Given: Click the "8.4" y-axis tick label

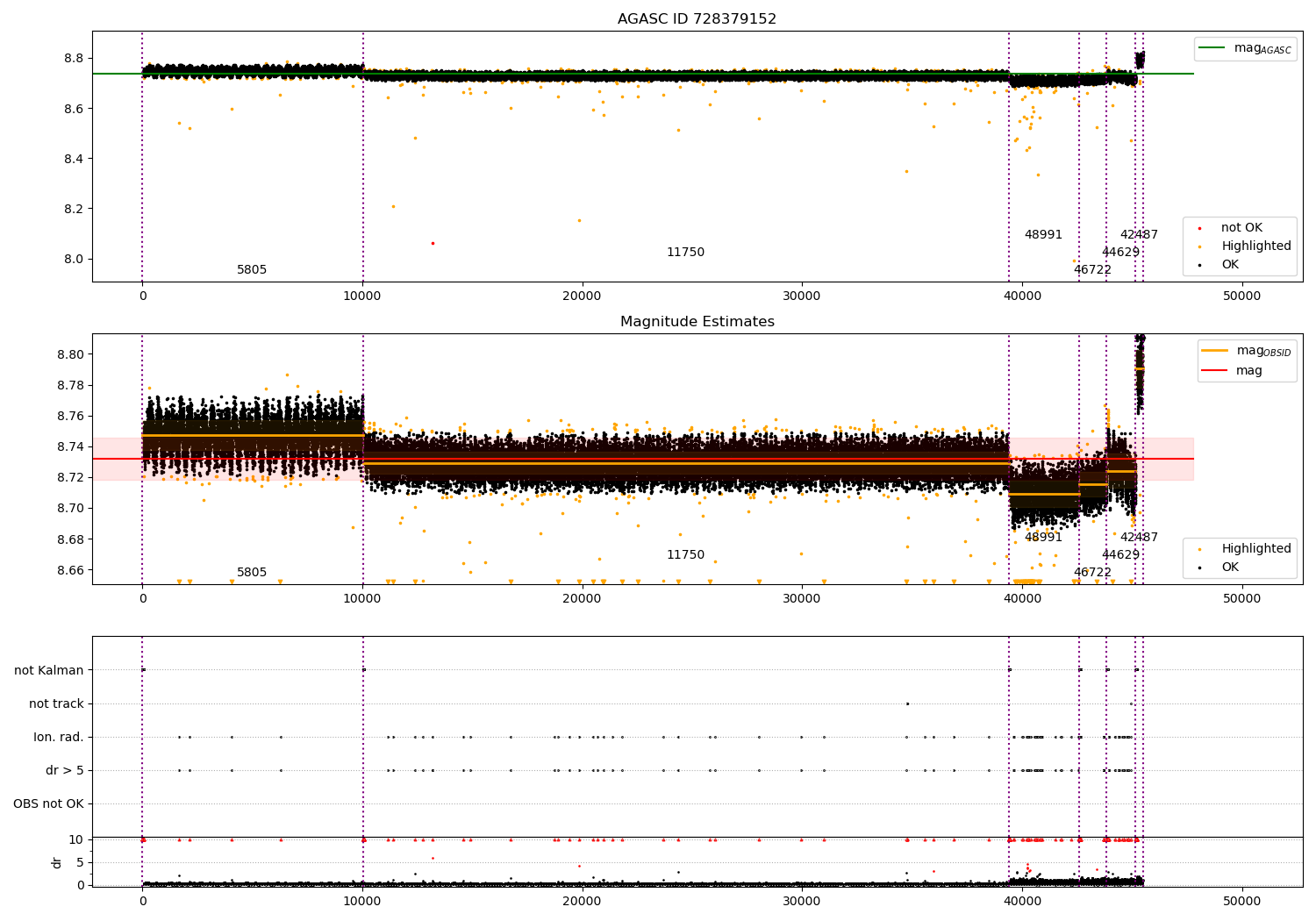Looking at the screenshot, I should click(73, 159).
